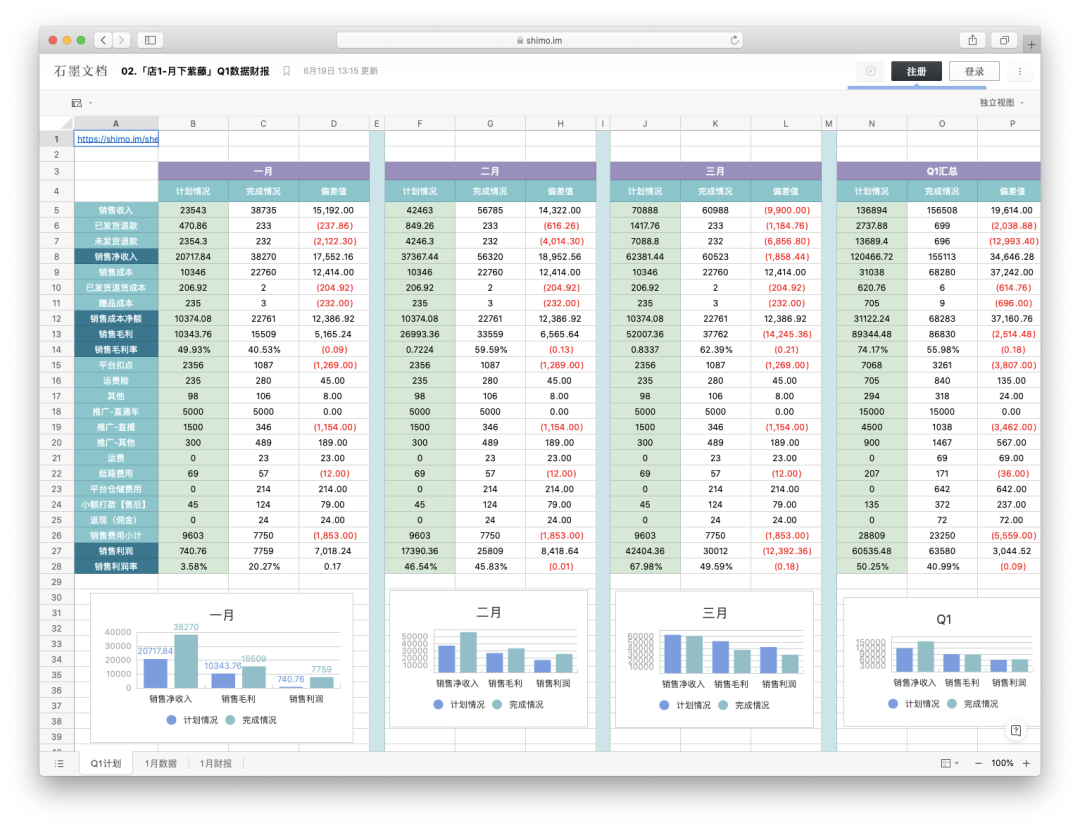The height and width of the screenshot is (828, 1080).
Task: Select the 销售利润率 row label
Action: [x=116, y=566]
